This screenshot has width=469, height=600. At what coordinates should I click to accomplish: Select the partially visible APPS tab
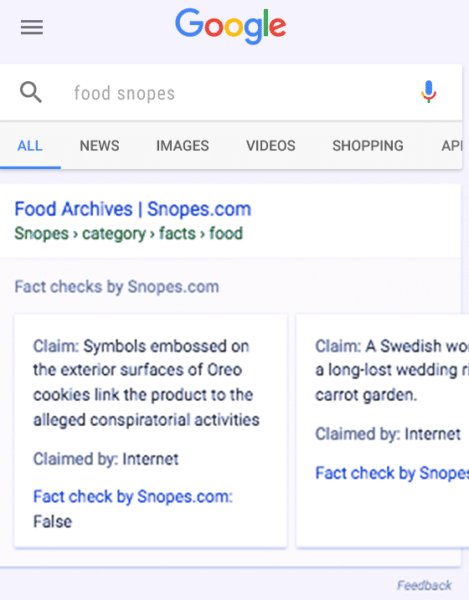point(452,146)
